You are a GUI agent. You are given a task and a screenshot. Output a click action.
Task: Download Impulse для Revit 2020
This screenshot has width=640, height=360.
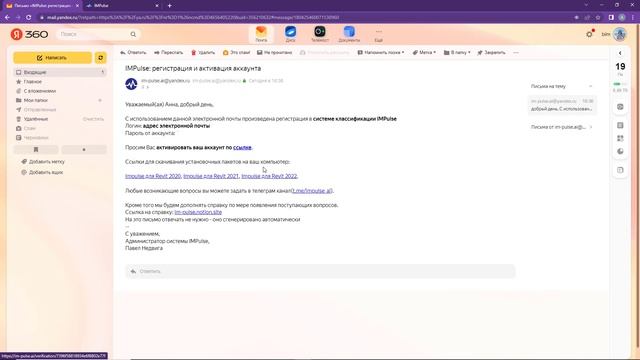click(x=153, y=176)
